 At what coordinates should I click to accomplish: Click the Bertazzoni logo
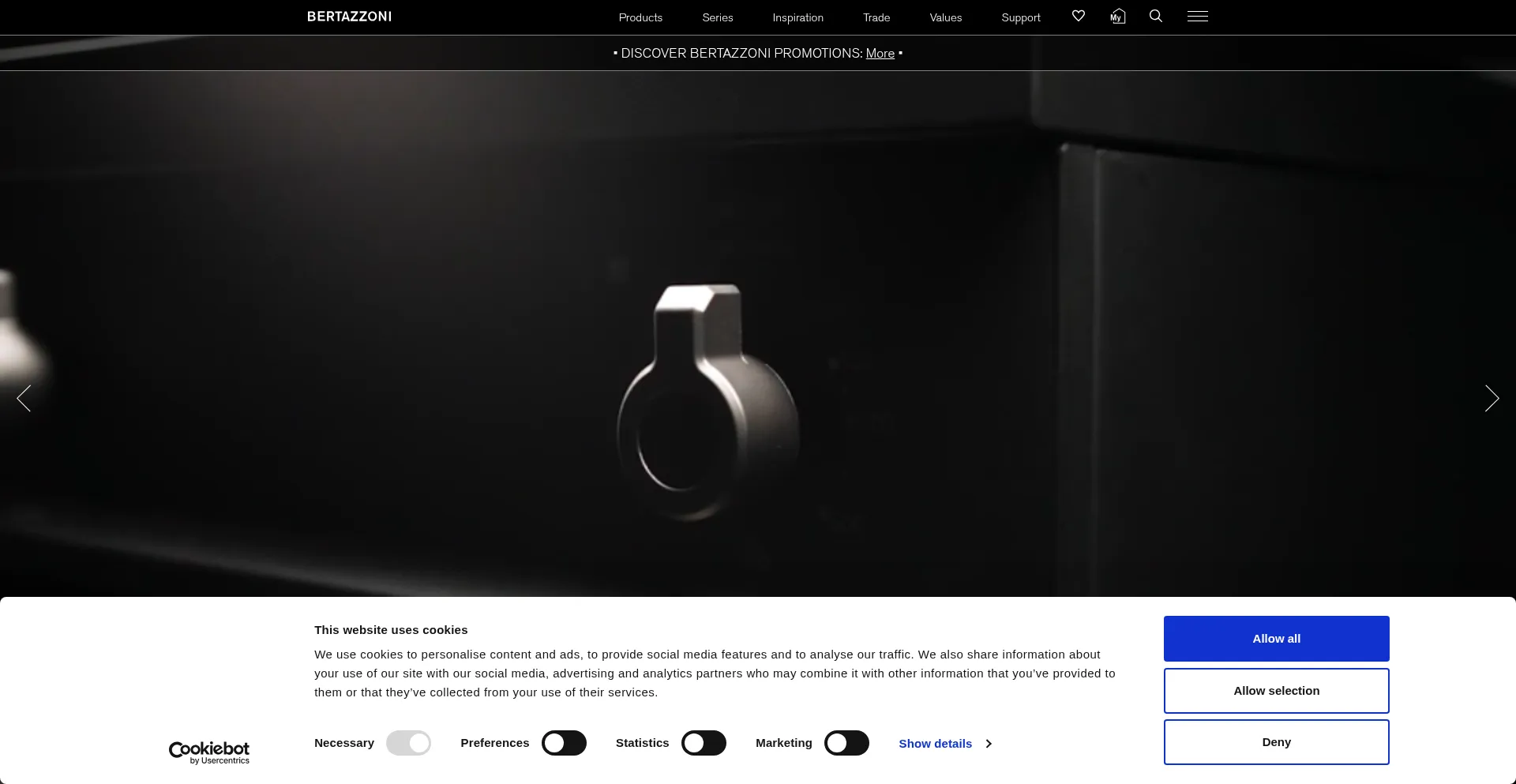(x=349, y=17)
